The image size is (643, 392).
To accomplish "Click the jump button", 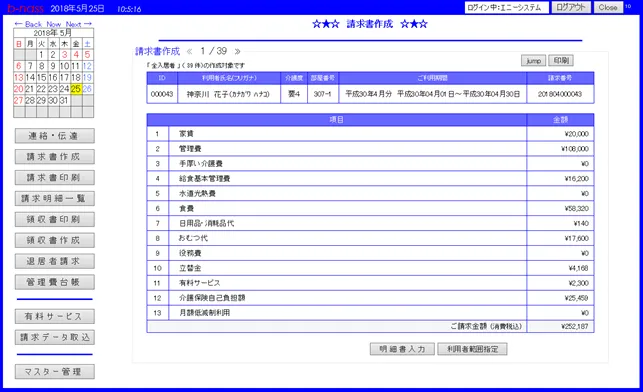I will [534, 61].
